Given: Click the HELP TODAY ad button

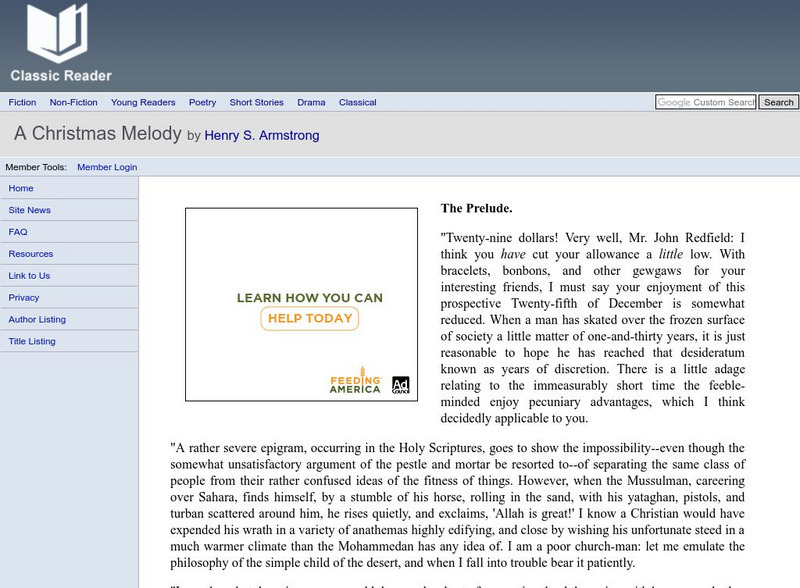Looking at the screenshot, I should pyautogui.click(x=310, y=318).
